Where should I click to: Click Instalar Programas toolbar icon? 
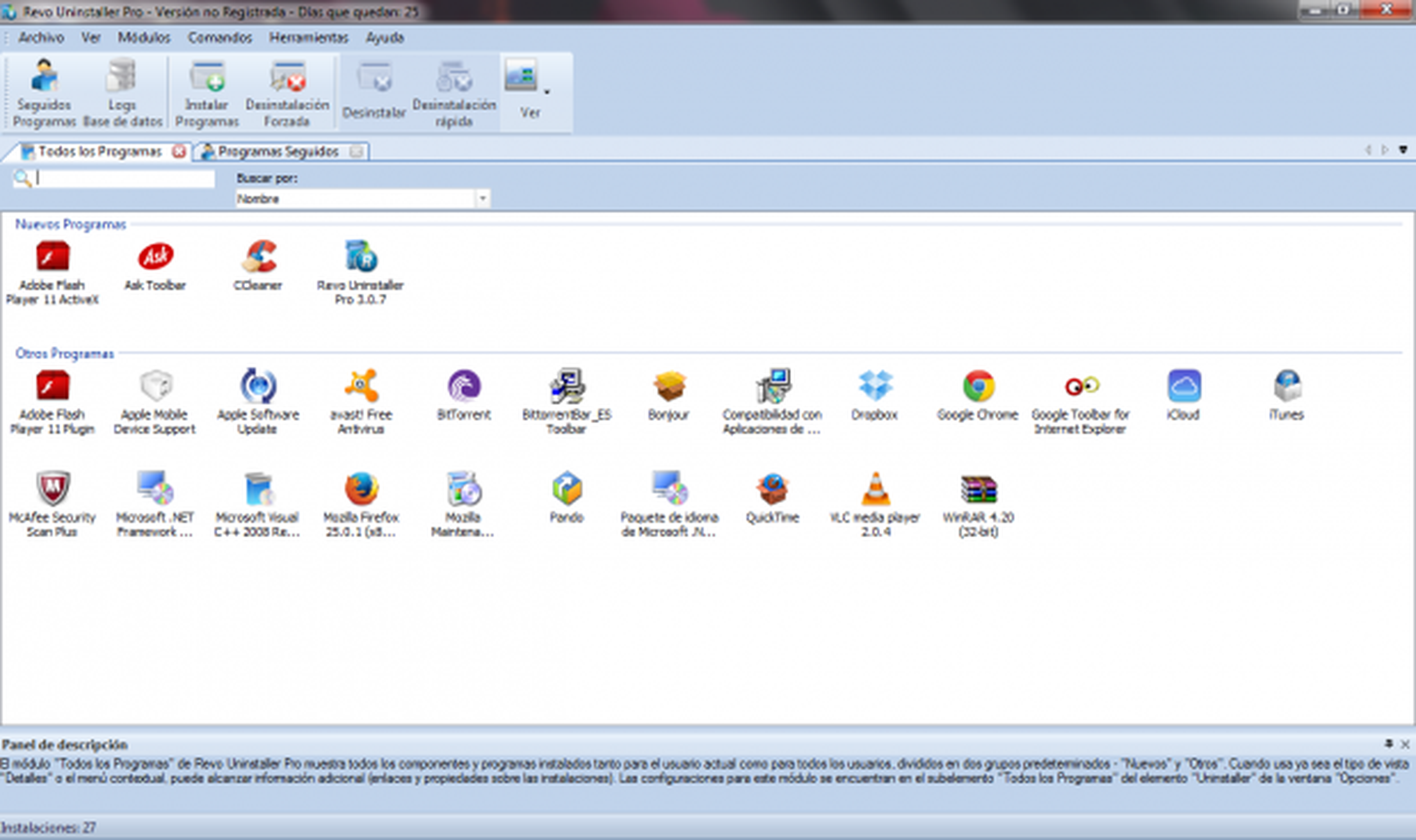pos(206,93)
